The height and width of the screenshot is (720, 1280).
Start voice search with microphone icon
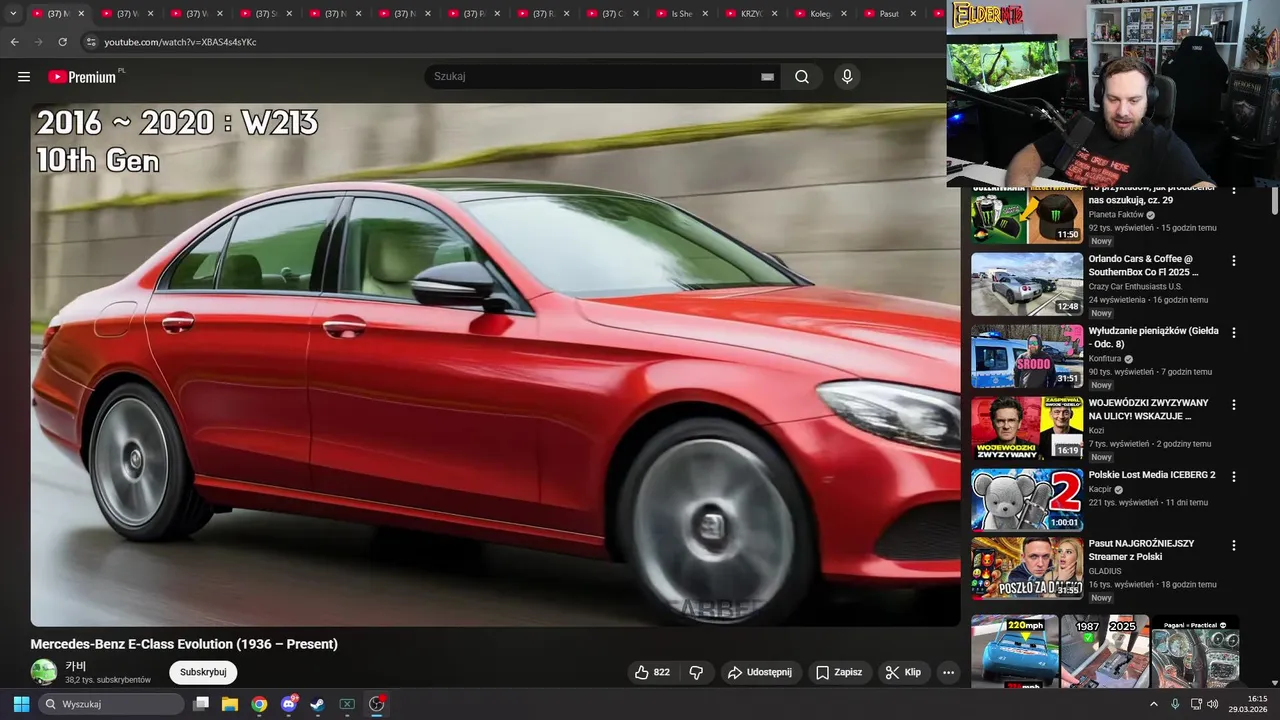coord(847,77)
